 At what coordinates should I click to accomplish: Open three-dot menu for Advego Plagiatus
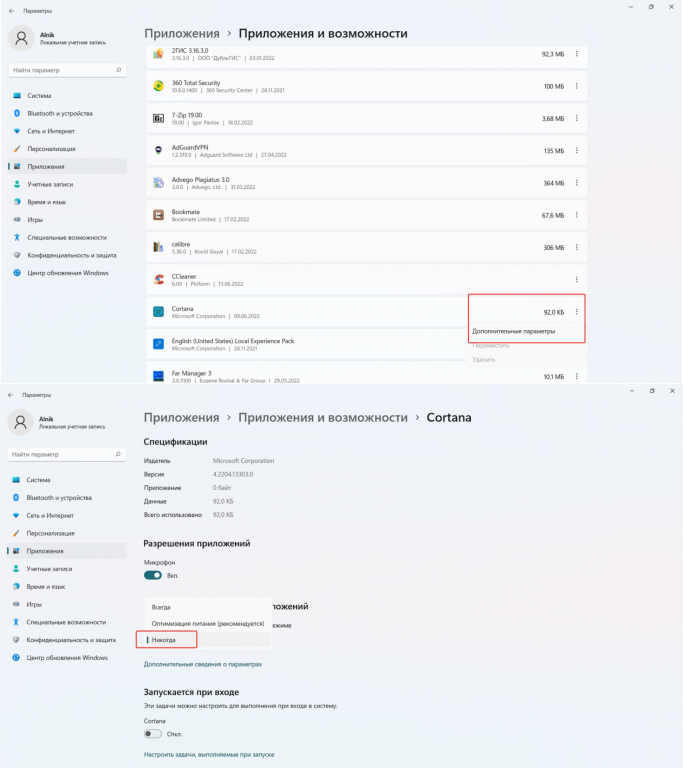pos(577,183)
